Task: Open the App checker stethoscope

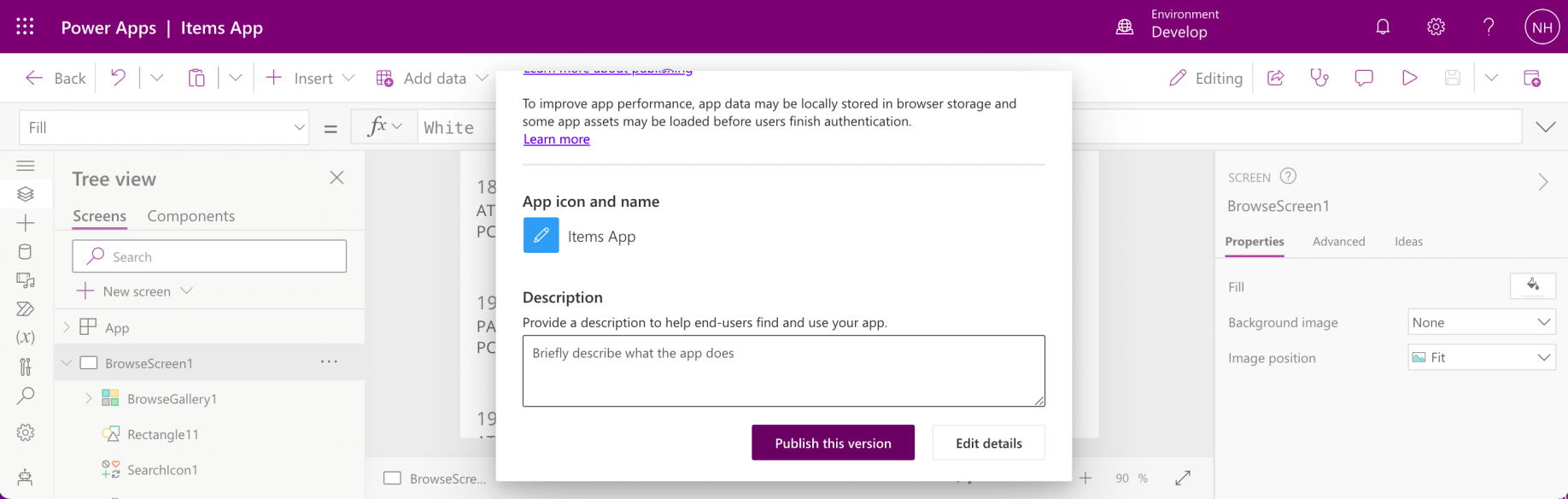Action: point(1320,78)
